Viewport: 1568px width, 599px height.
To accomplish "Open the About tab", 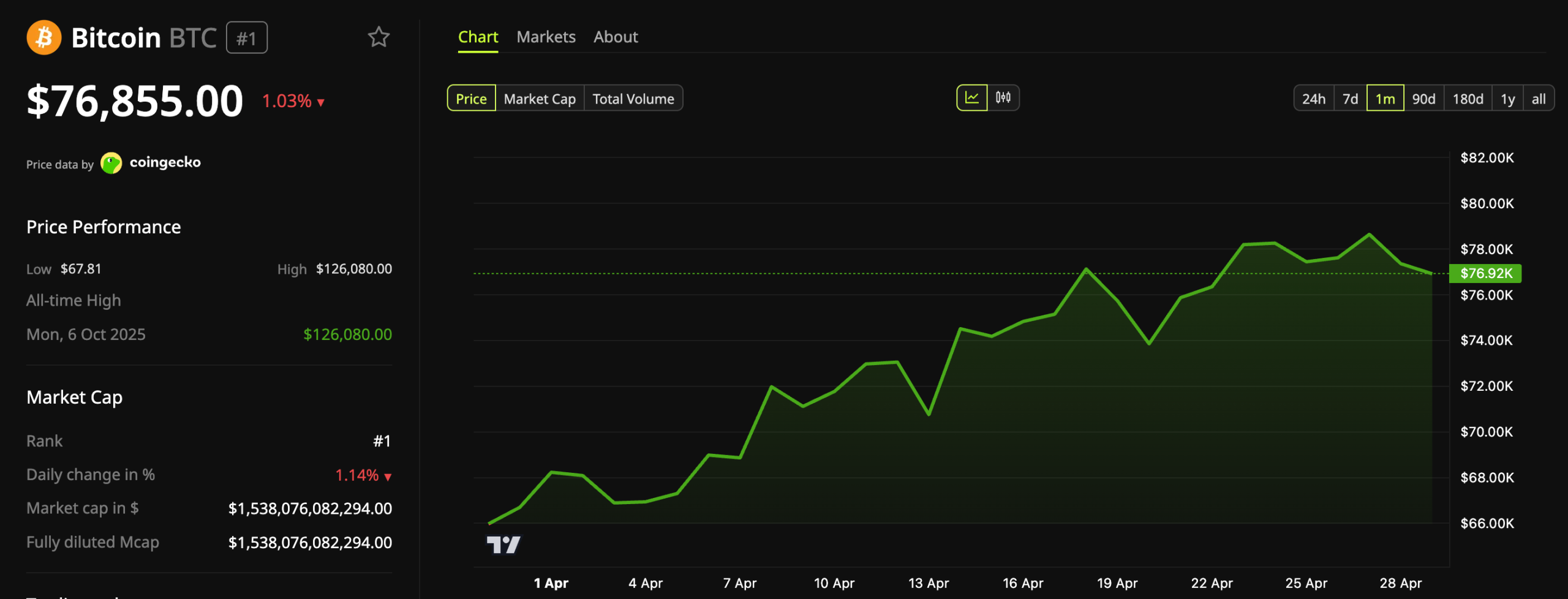I will (x=616, y=37).
